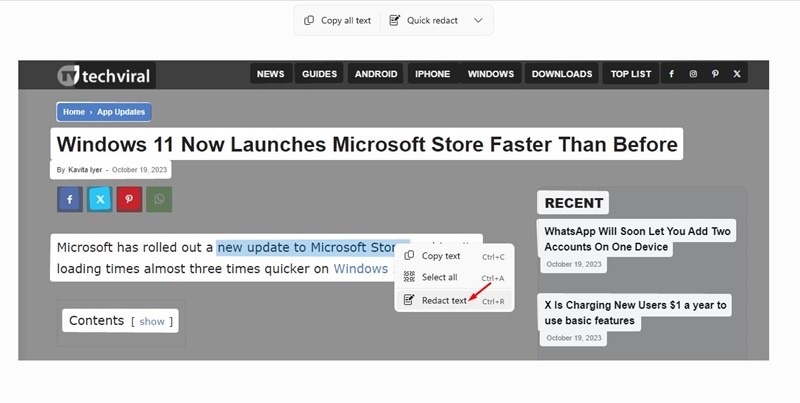
Task: Open the ANDROID nav tab
Action: tap(376, 73)
